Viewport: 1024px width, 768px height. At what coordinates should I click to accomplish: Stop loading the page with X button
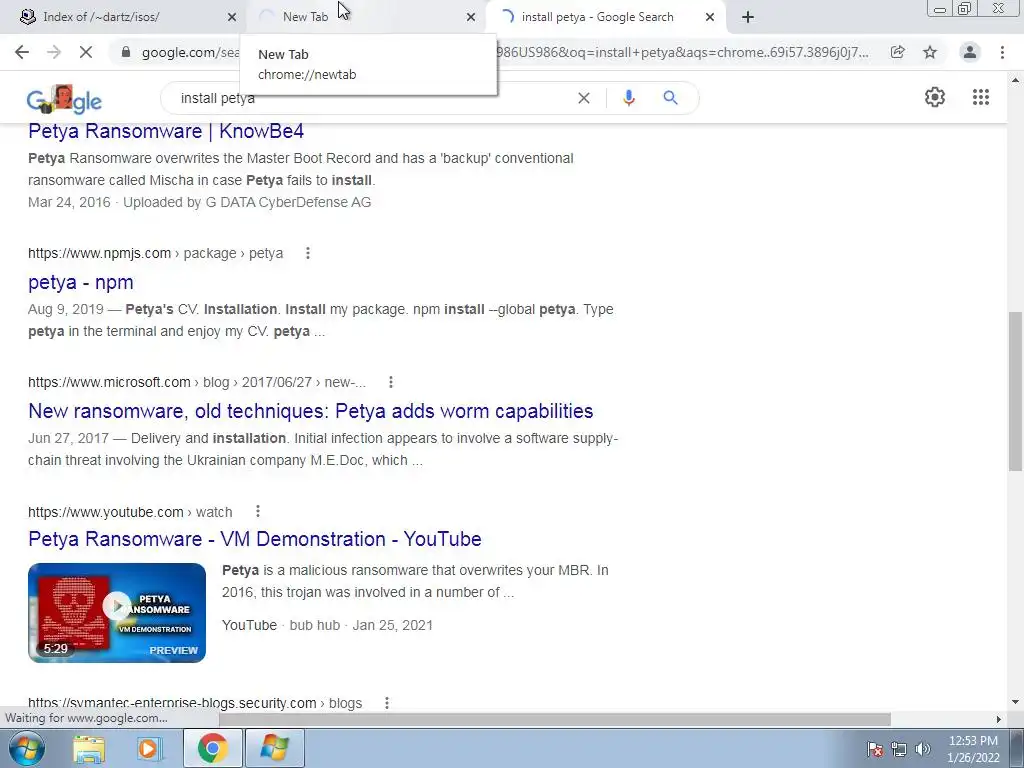point(86,52)
